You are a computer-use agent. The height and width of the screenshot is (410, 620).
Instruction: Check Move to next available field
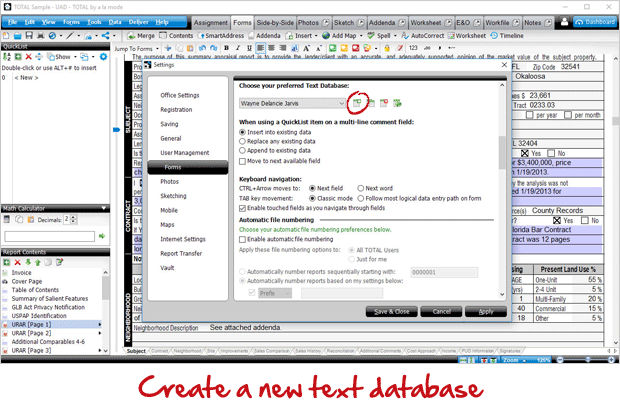pyautogui.click(x=242, y=161)
